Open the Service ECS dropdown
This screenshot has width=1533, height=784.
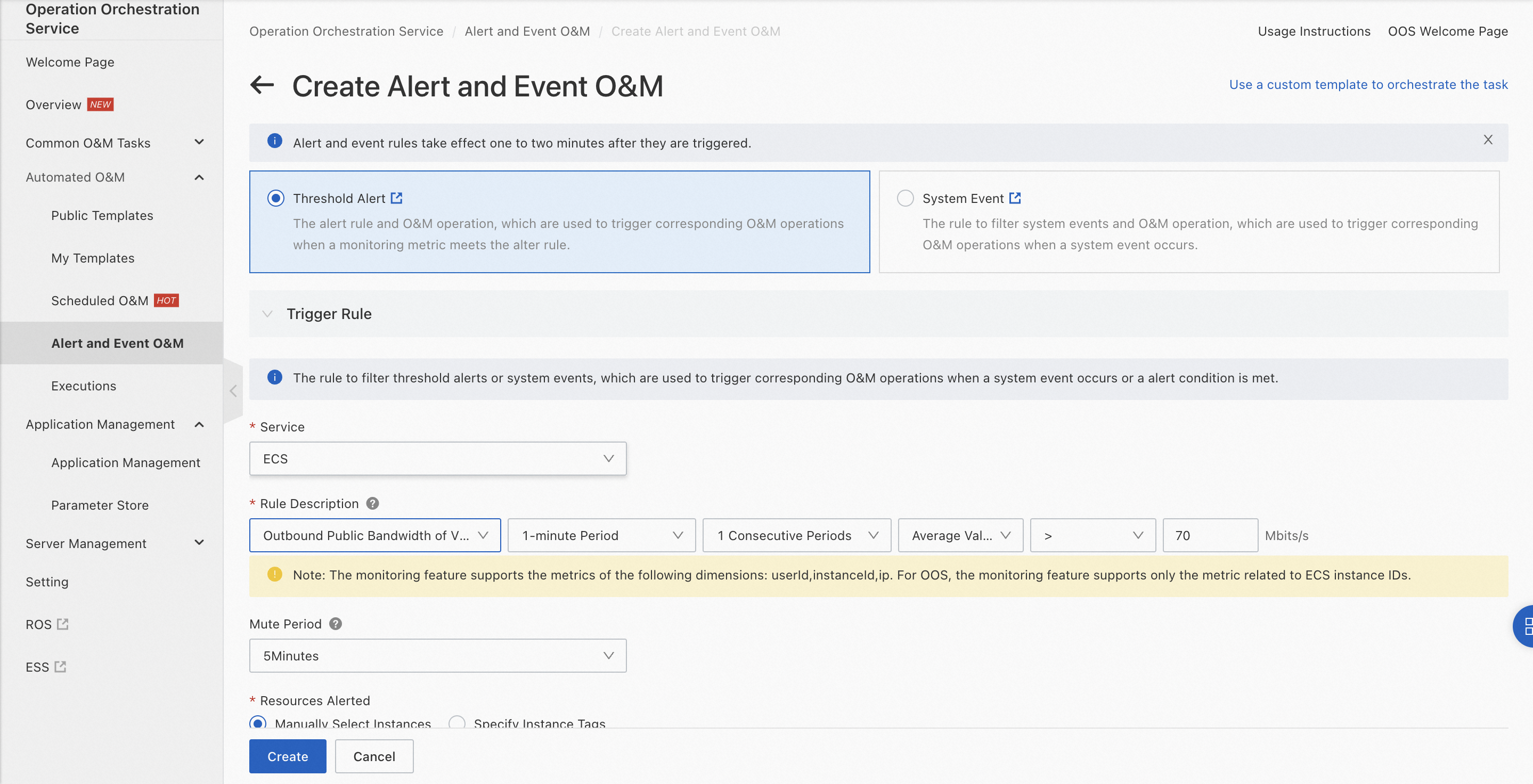click(x=437, y=459)
